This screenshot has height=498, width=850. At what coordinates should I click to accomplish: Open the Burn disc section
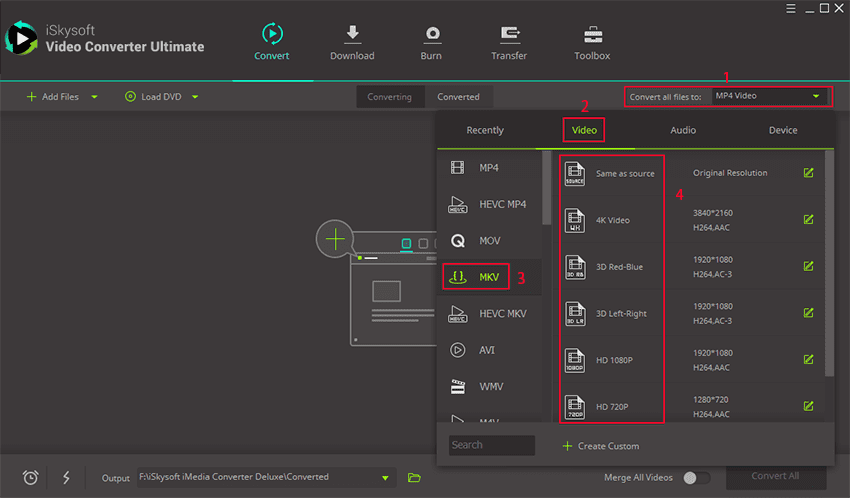click(x=431, y=35)
